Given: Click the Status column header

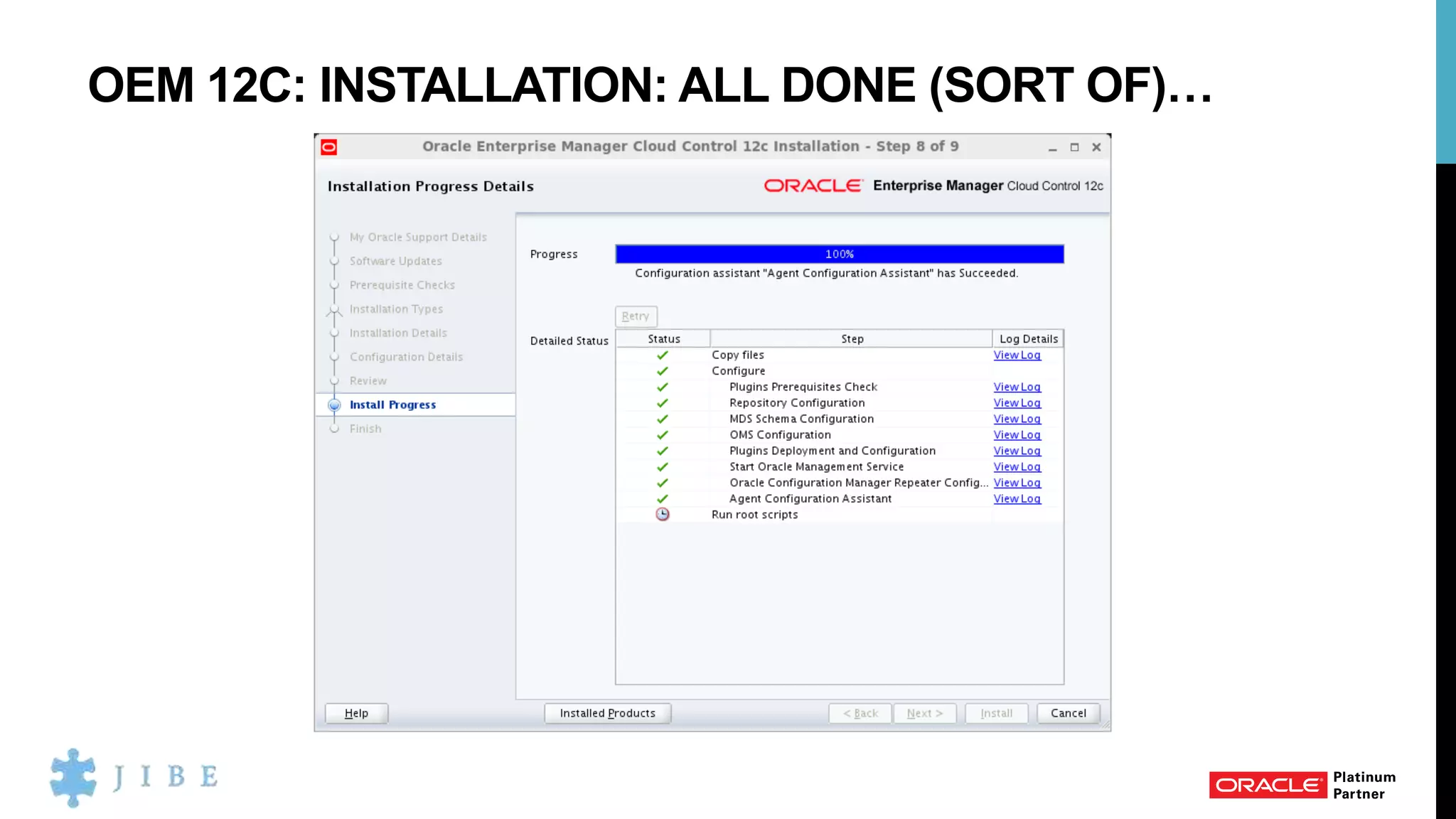Looking at the screenshot, I should 663,339.
